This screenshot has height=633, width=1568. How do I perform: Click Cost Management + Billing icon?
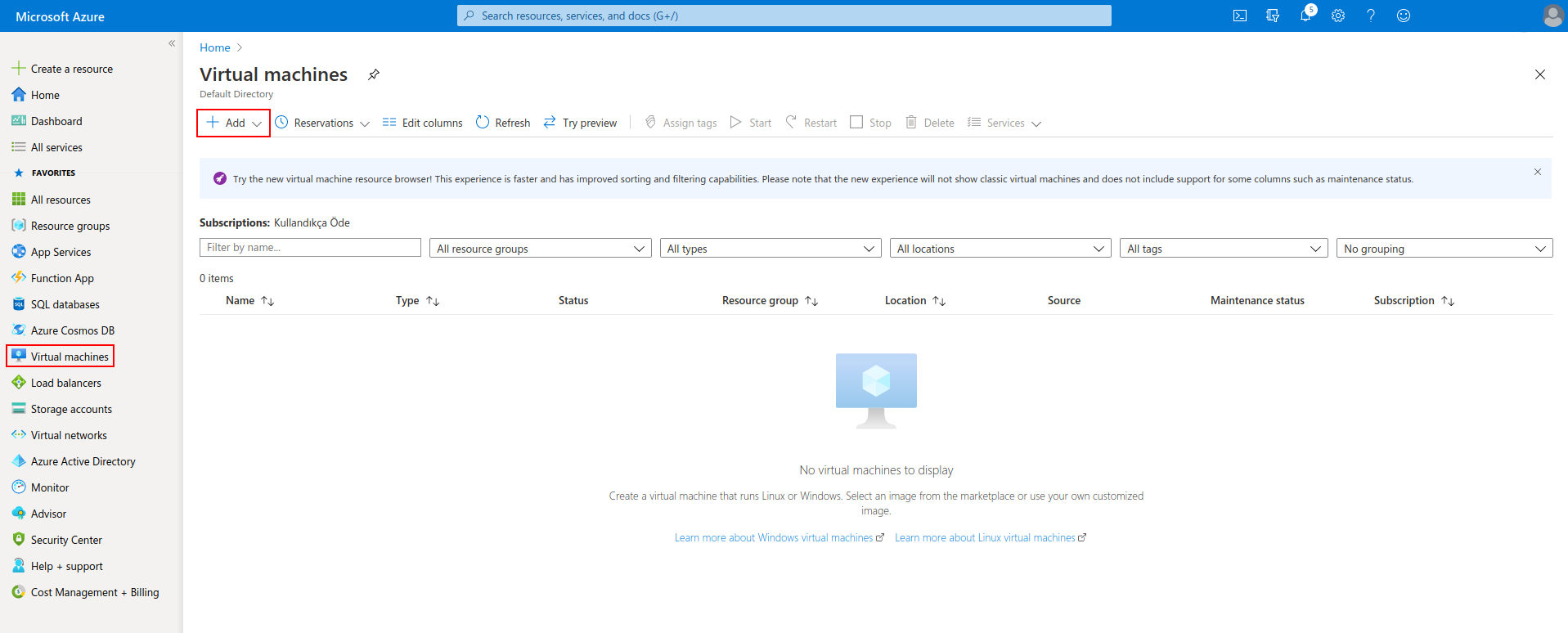[x=19, y=592]
